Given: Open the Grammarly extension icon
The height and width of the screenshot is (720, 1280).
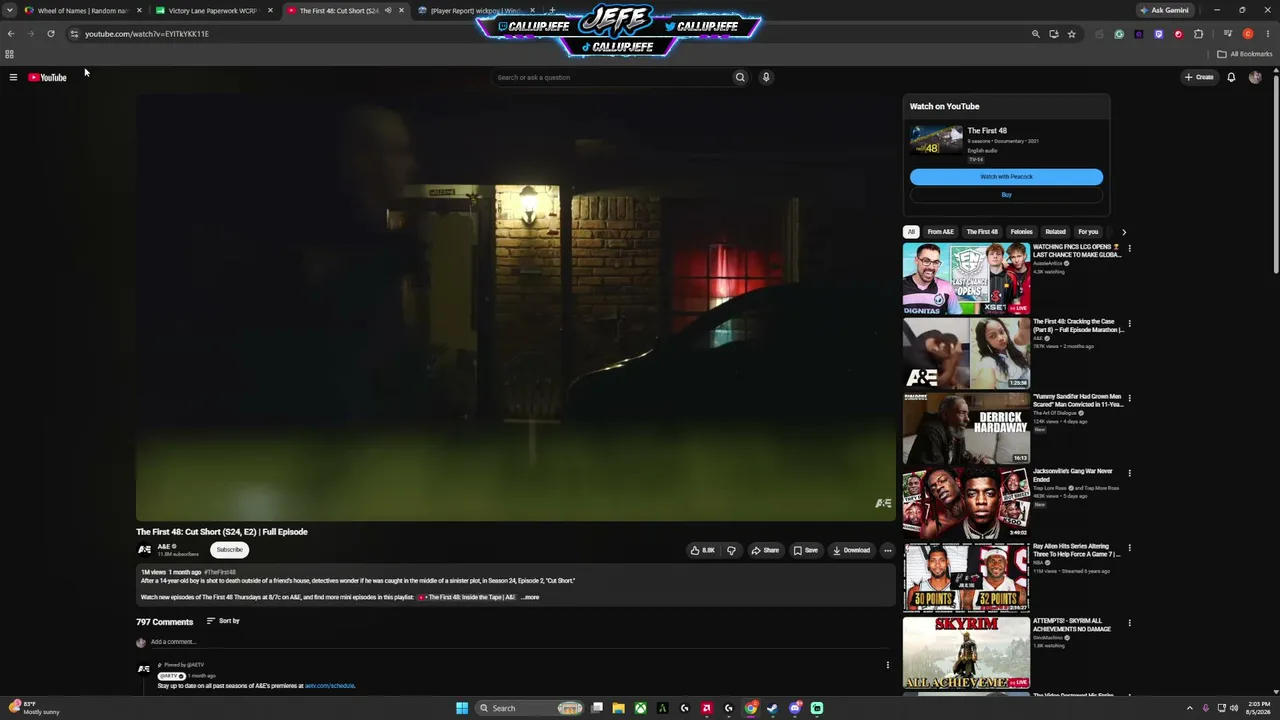Looking at the screenshot, I should tap(1119, 34).
